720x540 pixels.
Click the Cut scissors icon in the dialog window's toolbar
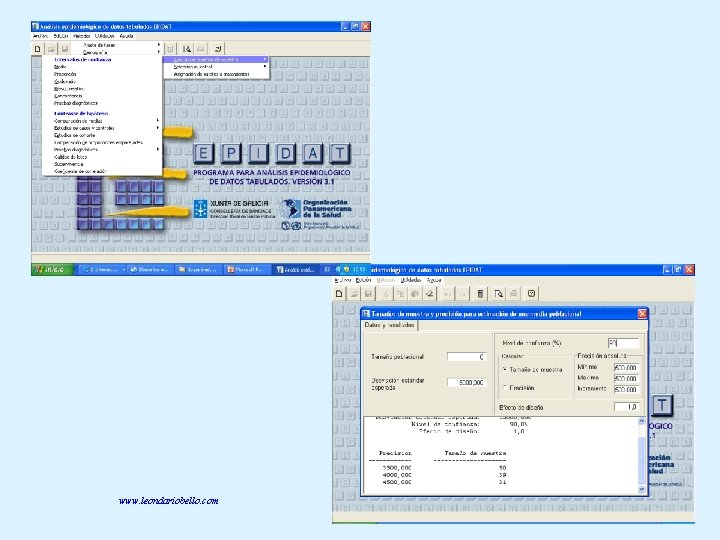386,293
